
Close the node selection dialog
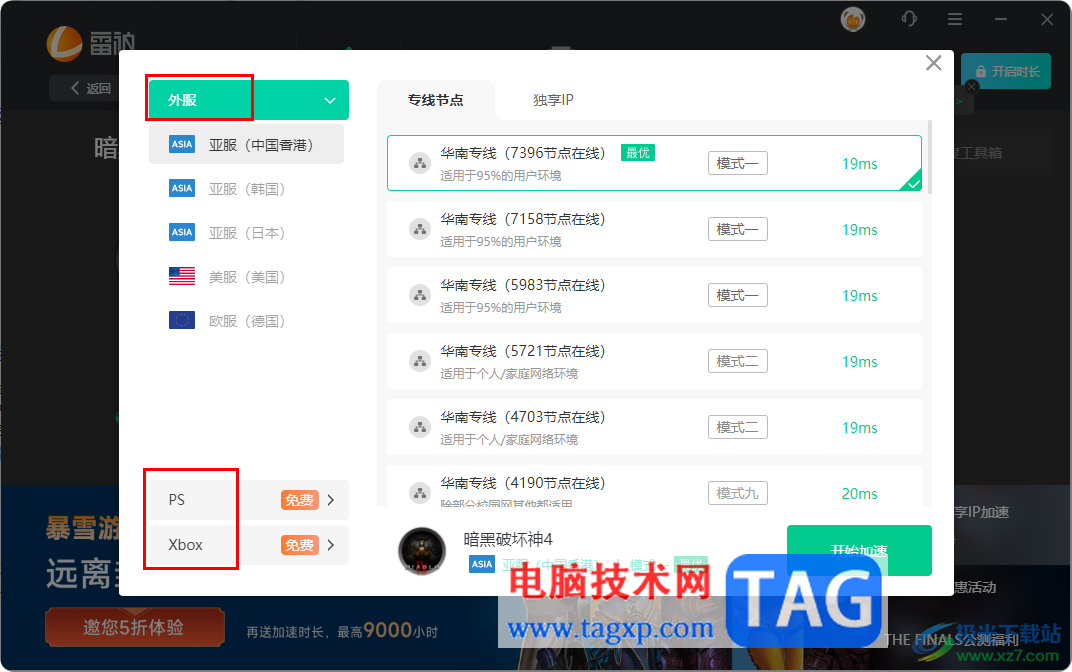(933, 63)
